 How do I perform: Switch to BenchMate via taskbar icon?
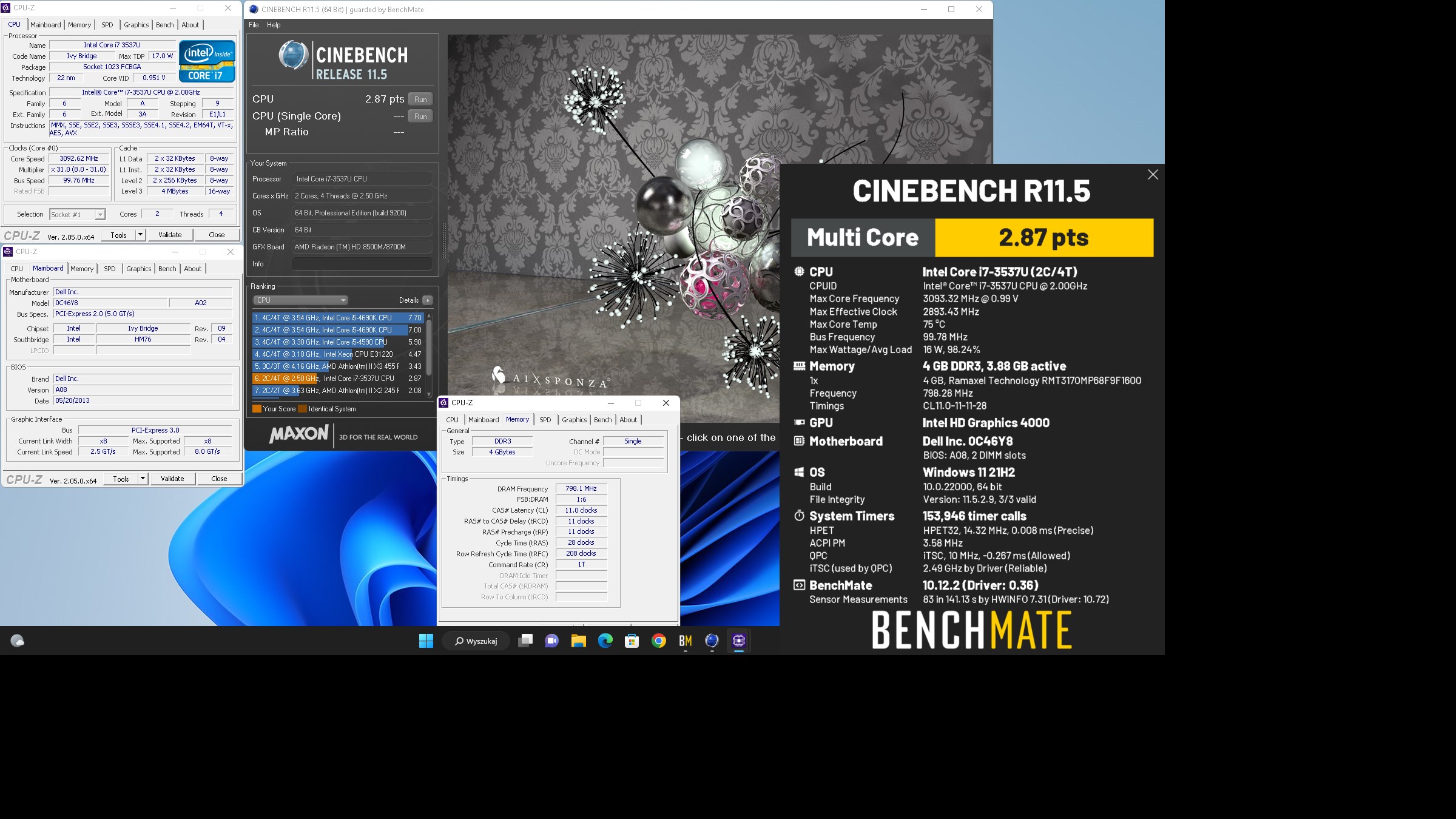coord(685,641)
